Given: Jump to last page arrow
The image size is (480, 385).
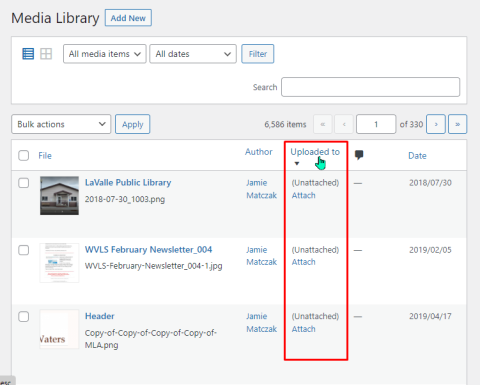Looking at the screenshot, I should coord(458,124).
